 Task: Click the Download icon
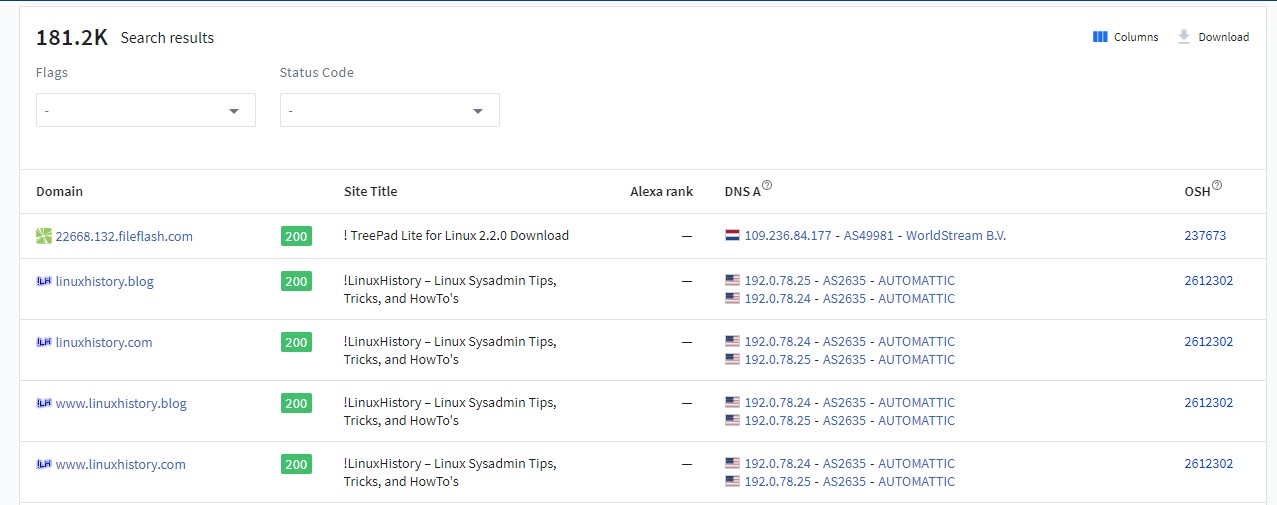(x=1184, y=37)
